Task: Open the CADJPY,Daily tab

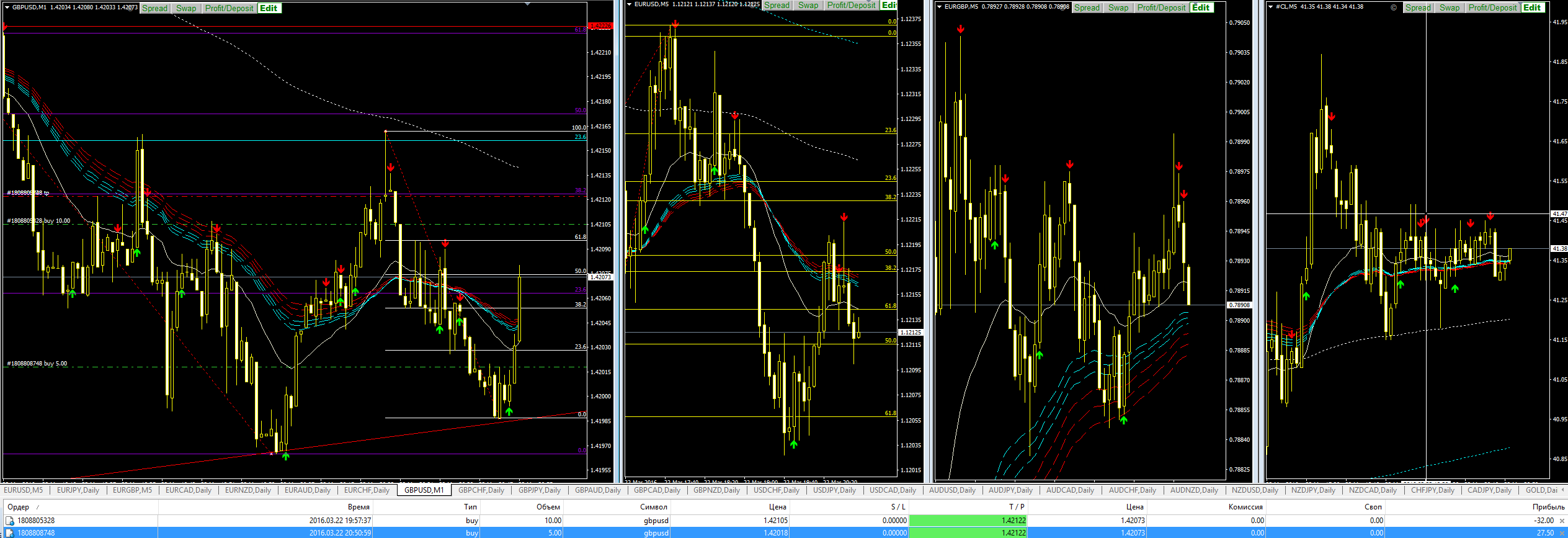Action: 1490,490
